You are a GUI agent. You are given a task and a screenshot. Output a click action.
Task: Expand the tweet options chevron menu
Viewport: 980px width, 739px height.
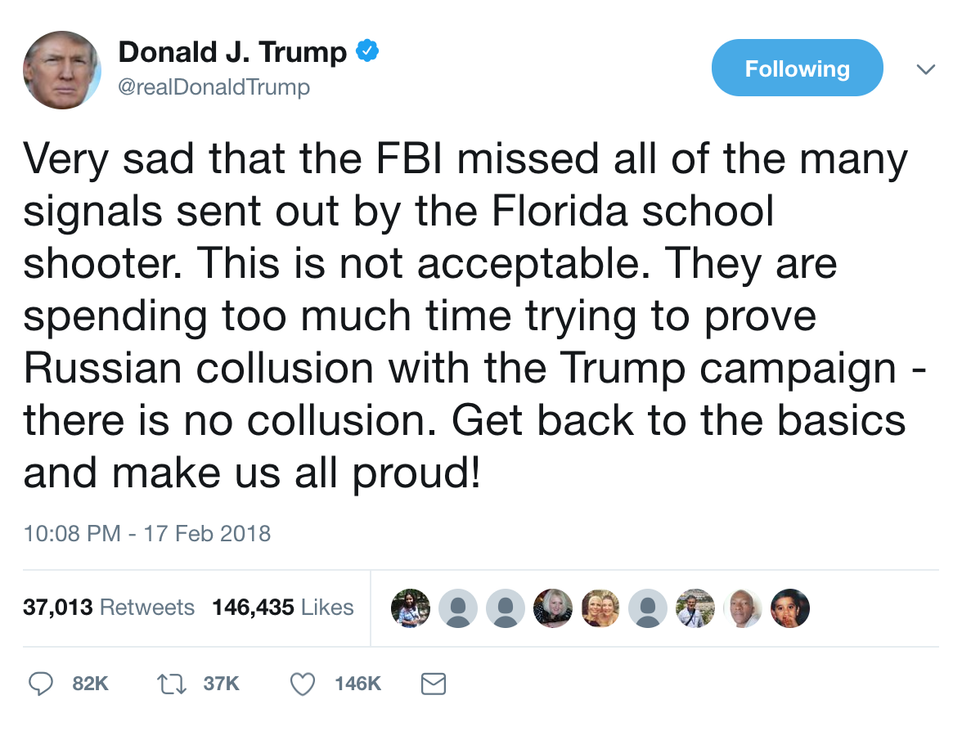click(x=926, y=70)
